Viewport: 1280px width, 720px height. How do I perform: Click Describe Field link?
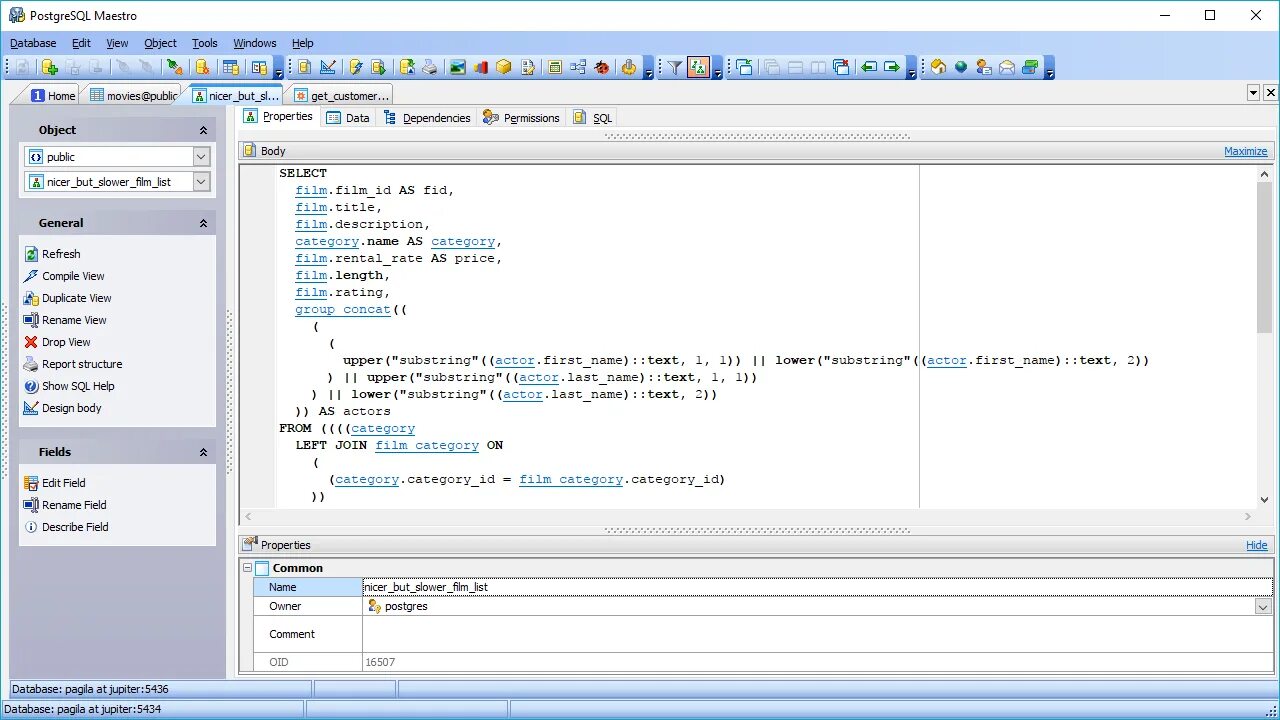(75, 527)
